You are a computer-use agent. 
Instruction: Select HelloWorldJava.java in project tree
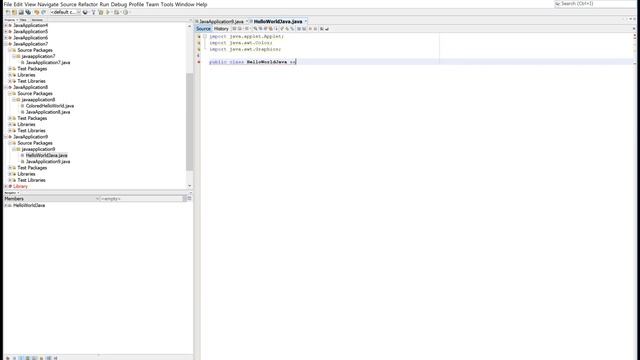coord(47,156)
